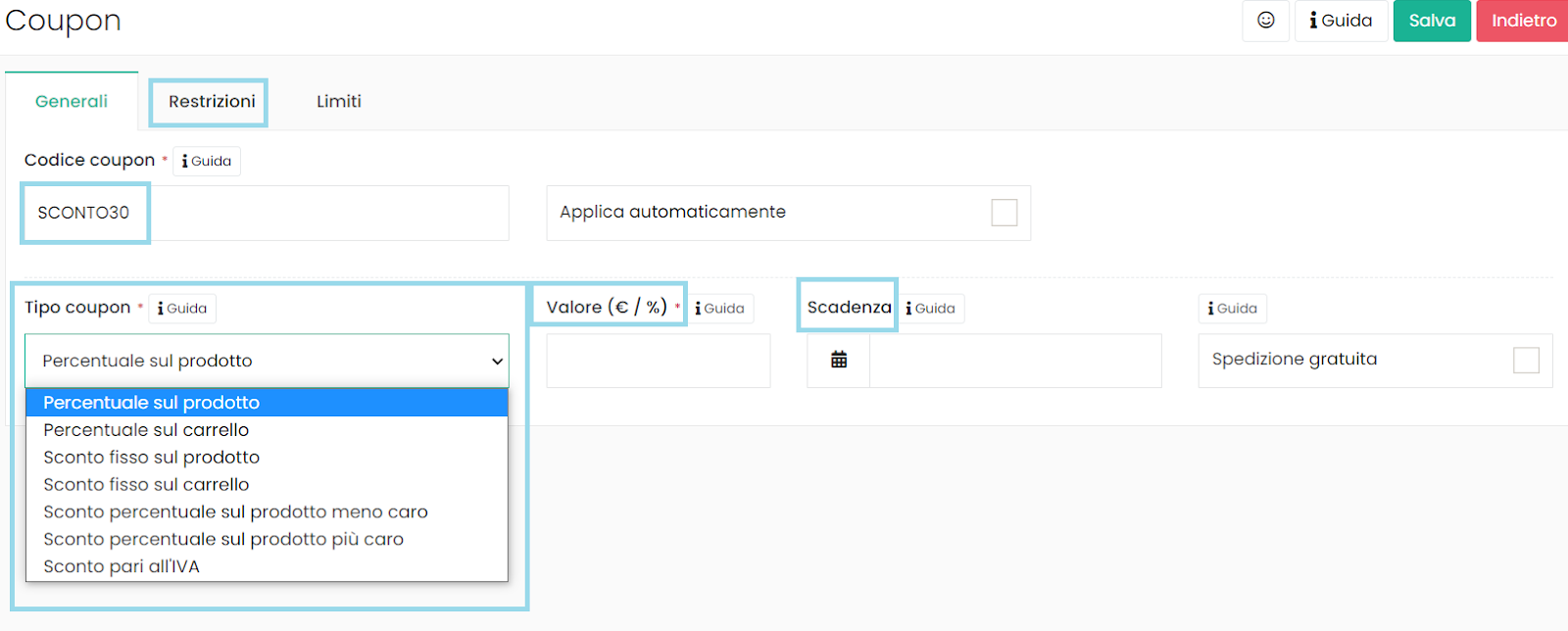Click into the Valore input field
Viewport: 1568px width, 631px height.
(658, 361)
